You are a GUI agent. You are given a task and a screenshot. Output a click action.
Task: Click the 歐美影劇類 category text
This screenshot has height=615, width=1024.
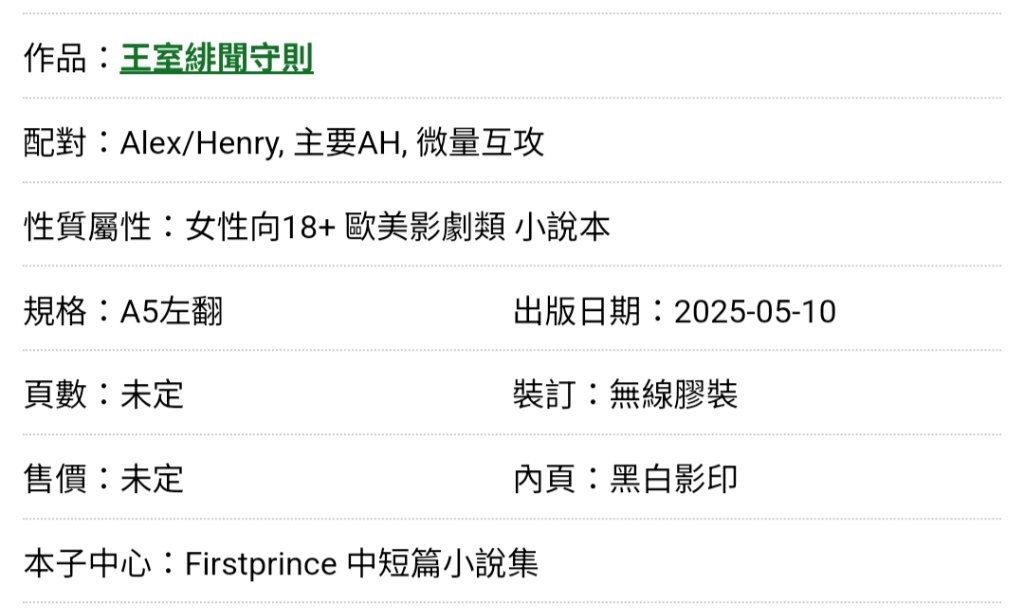425,227
